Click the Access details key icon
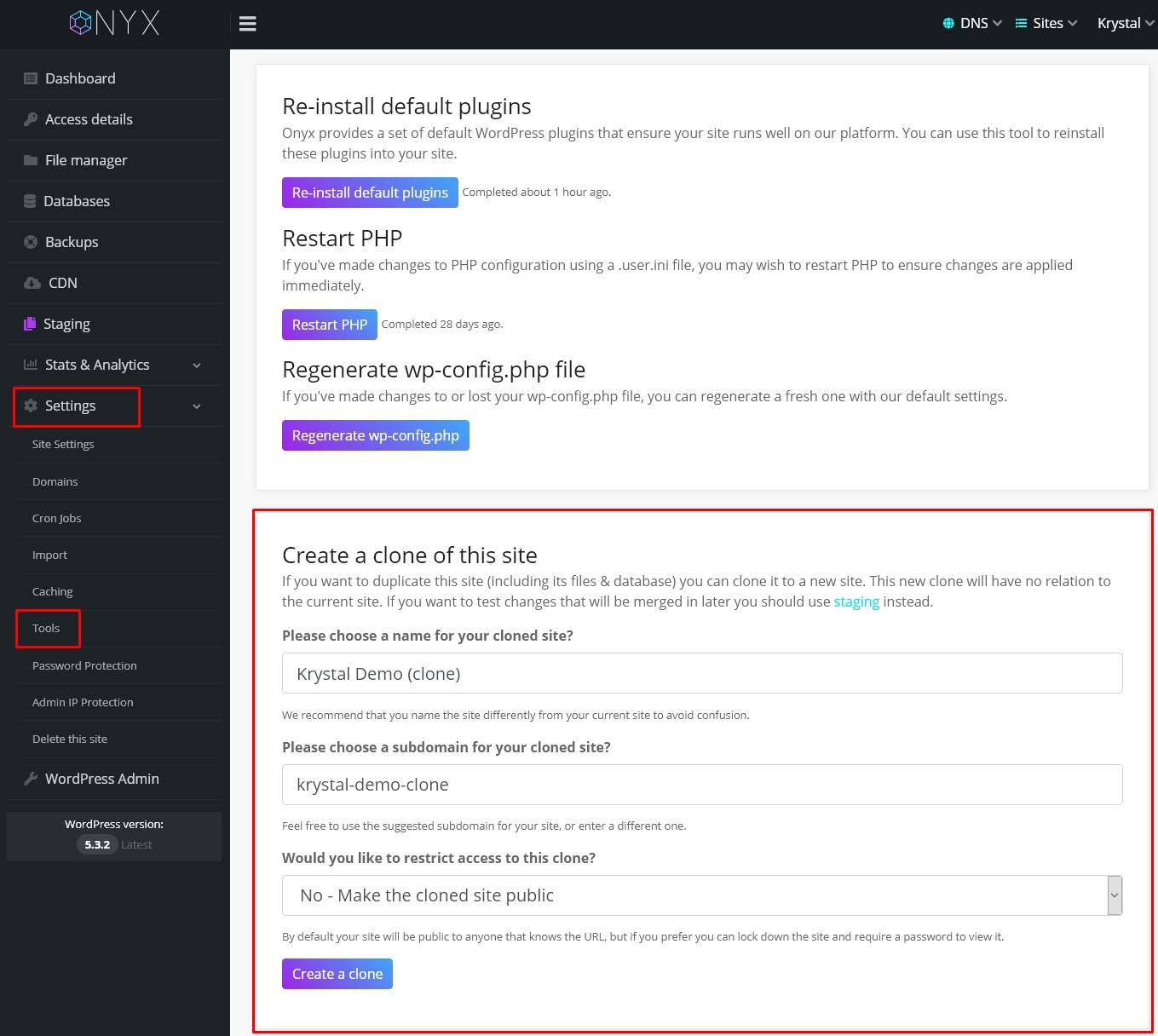The width and height of the screenshot is (1158, 1036). point(31,119)
